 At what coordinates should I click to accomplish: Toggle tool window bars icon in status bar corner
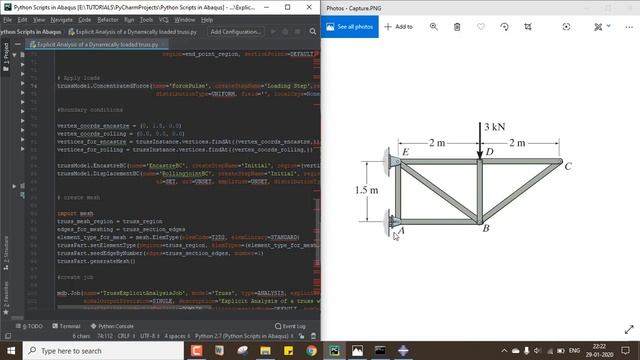pos(8,336)
